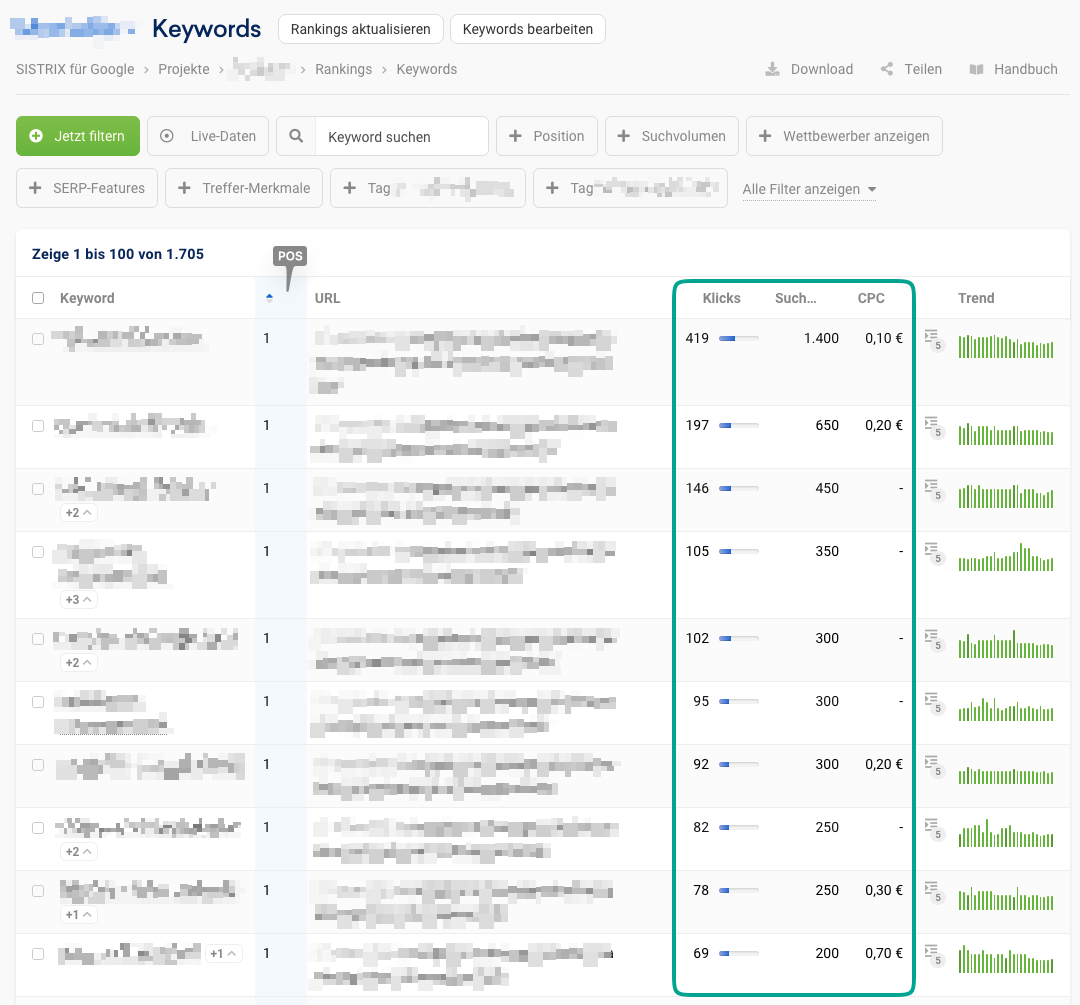Click the Klicks bar for 419 clicks

click(x=738, y=339)
